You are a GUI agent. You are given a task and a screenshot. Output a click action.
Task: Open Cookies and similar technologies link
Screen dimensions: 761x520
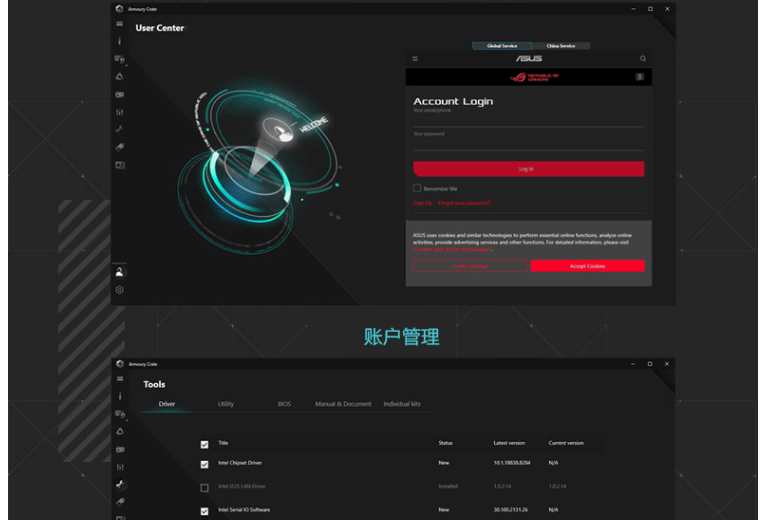click(x=452, y=250)
